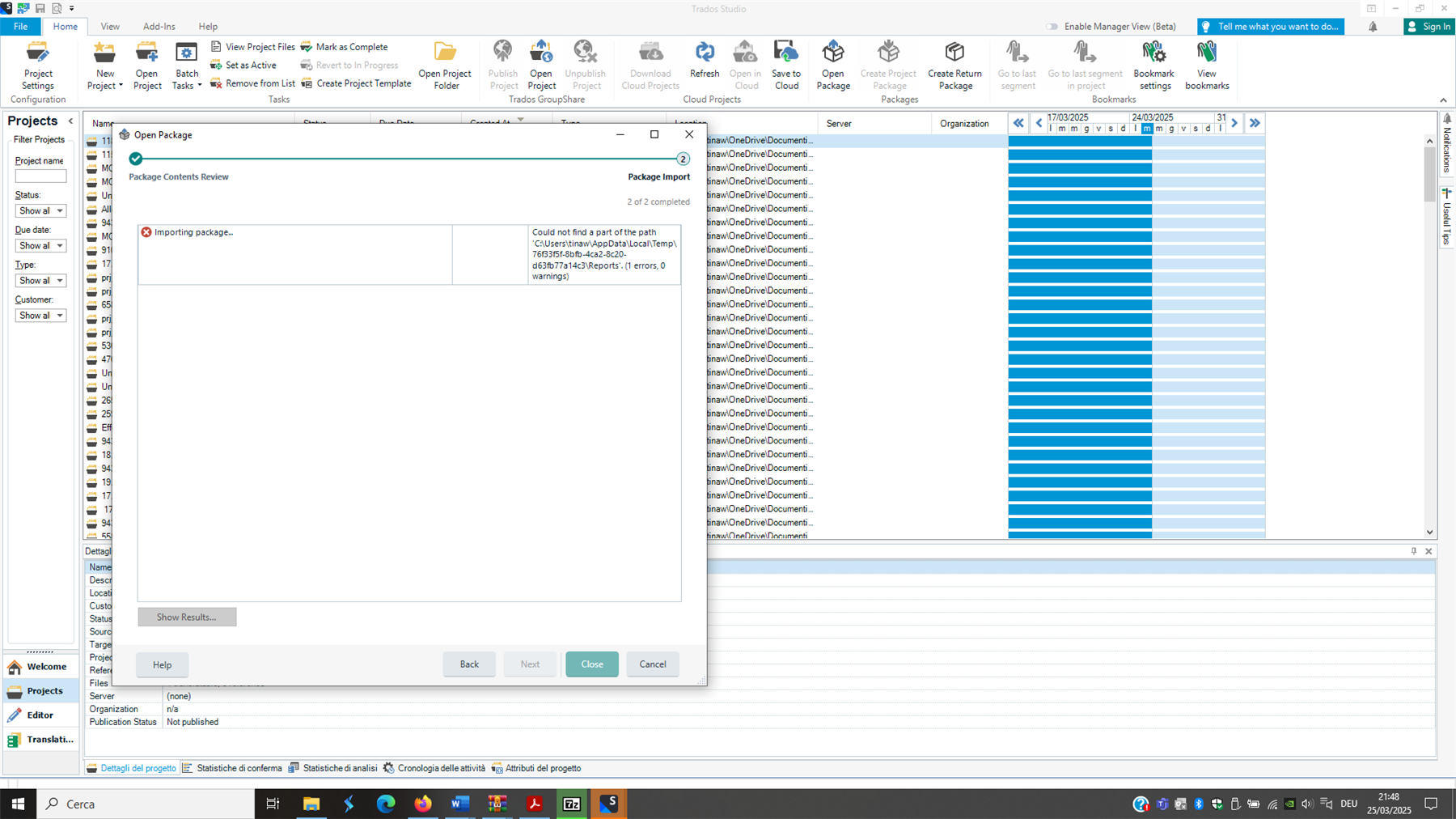This screenshot has height=819, width=1456.
Task: Open Batch Tasks dropdown arrow
Action: (x=199, y=86)
